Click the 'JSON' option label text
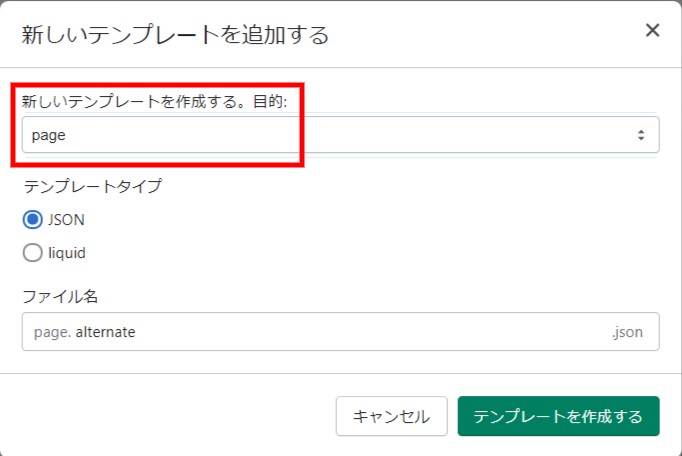 coord(66,220)
